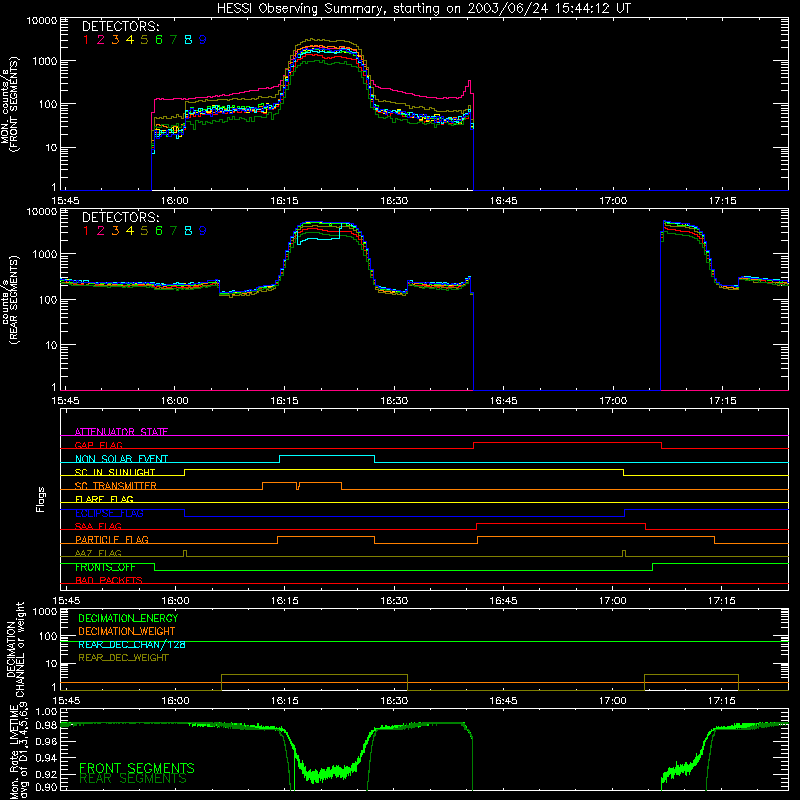Click the GAP_FLAG label
This screenshot has width=800, height=800.
(98, 445)
